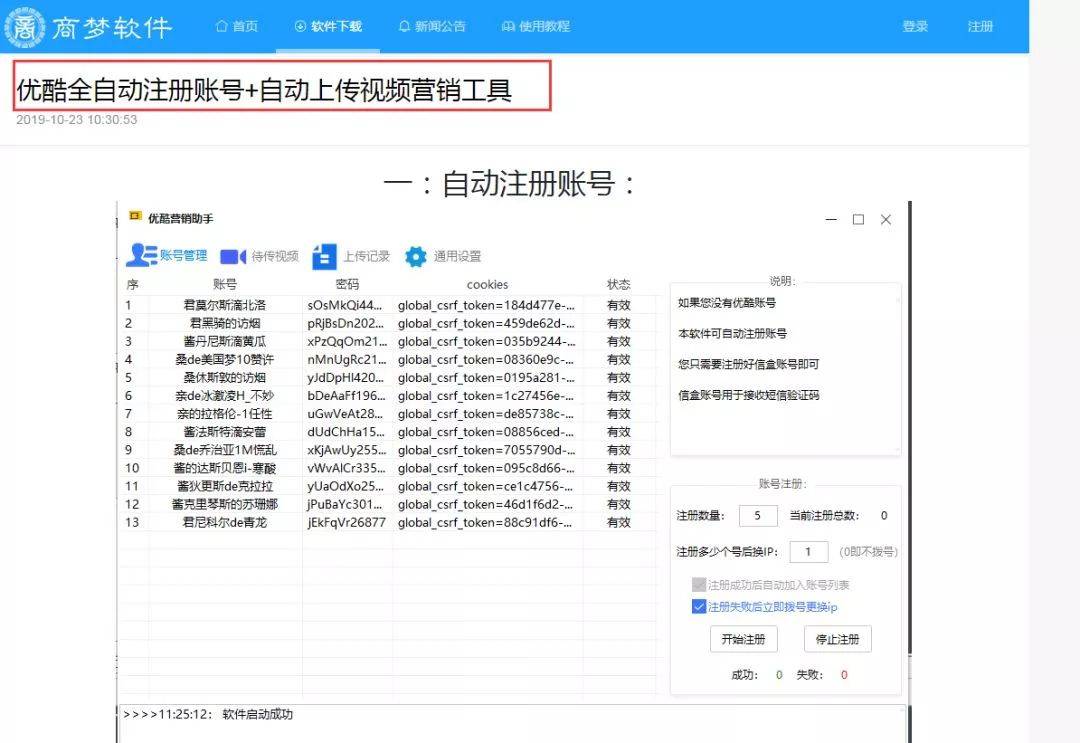Select account row 蔷狄更斯de克拉拉
The width and height of the screenshot is (1080, 743).
(387, 486)
